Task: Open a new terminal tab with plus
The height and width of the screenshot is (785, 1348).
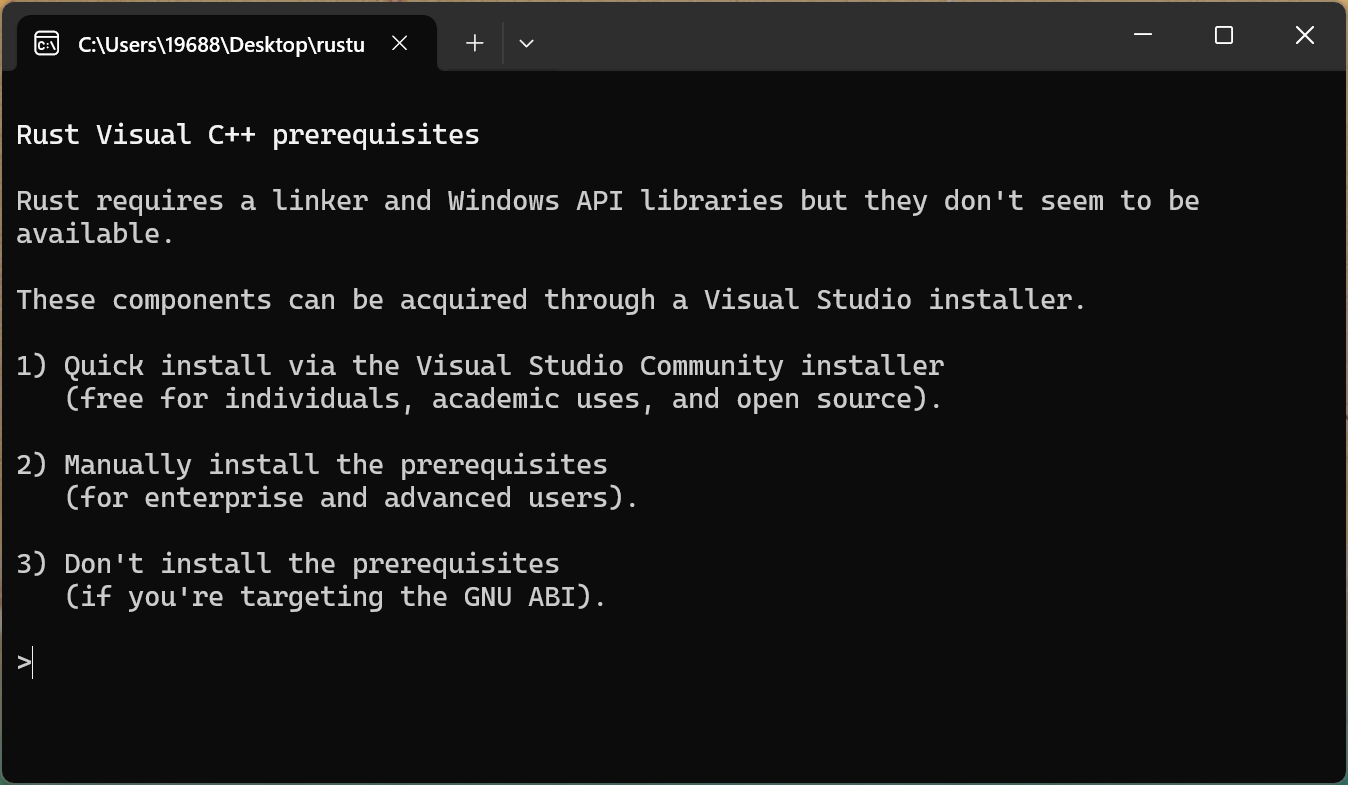Action: [x=475, y=43]
